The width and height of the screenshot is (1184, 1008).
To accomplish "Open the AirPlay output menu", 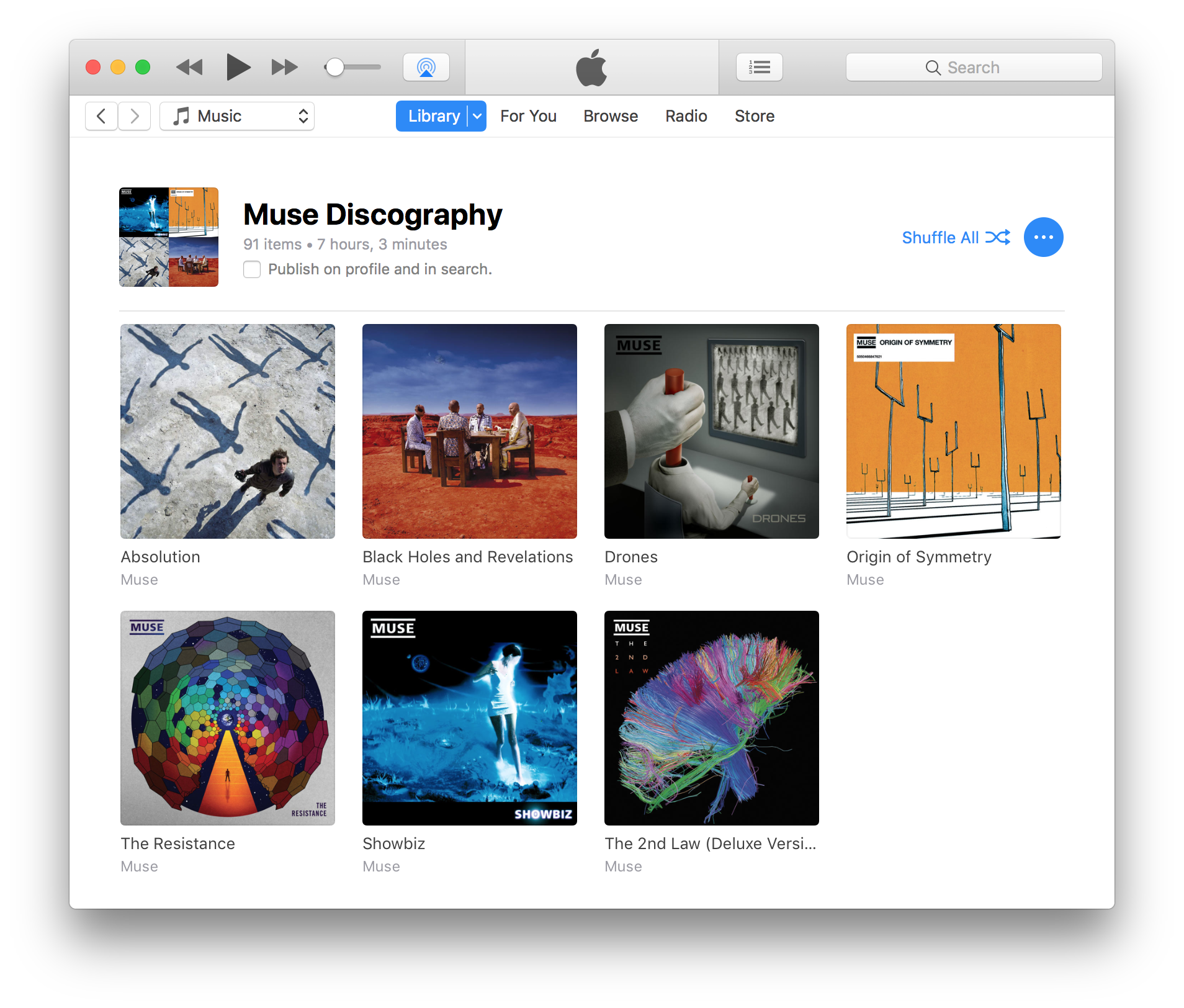I will pos(426,67).
